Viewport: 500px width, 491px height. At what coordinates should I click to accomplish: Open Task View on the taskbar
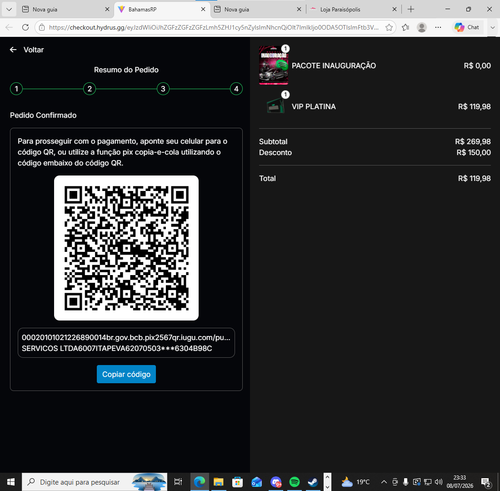(178, 482)
